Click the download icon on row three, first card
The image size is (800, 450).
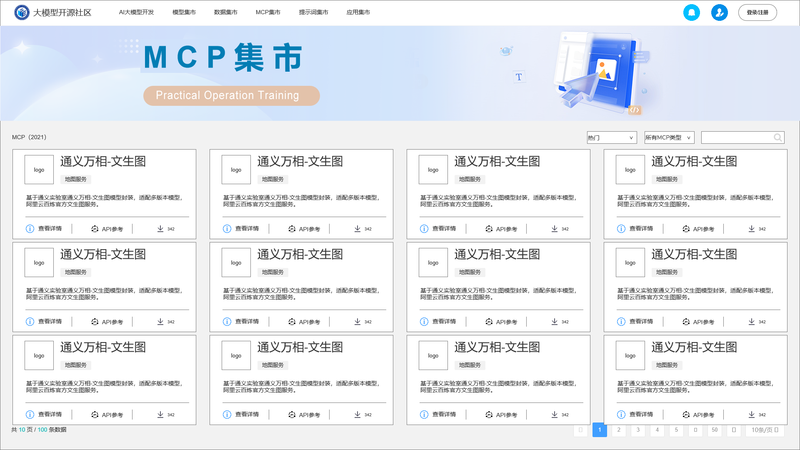160,414
